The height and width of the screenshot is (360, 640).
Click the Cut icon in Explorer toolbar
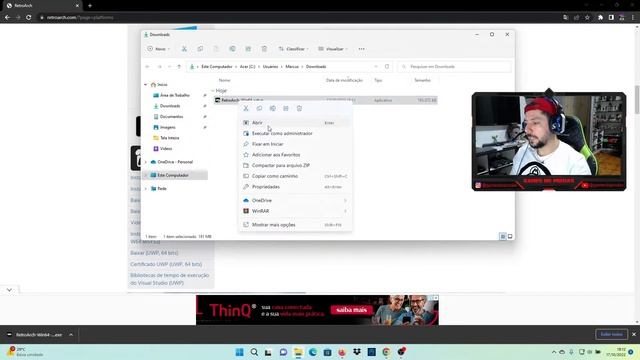(x=184, y=49)
